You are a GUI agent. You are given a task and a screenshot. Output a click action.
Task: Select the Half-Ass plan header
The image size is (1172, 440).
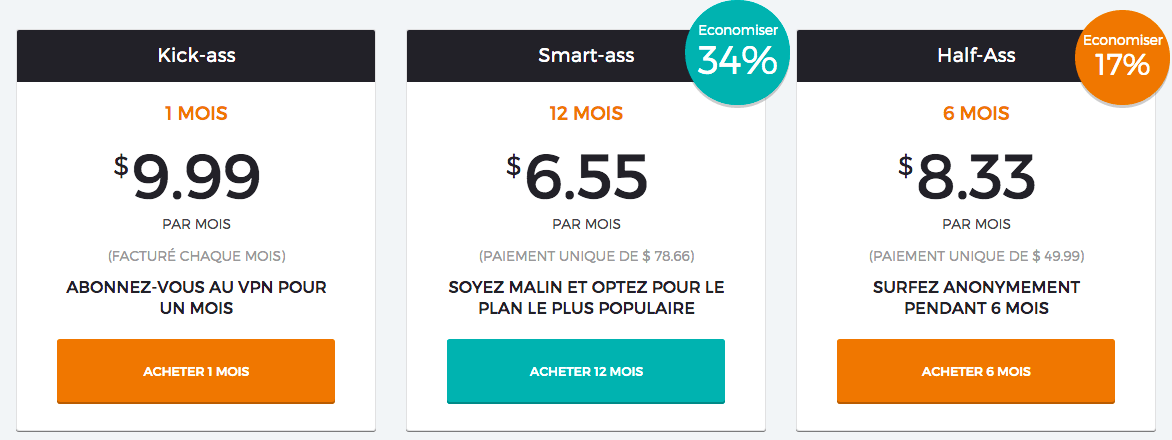(975, 56)
